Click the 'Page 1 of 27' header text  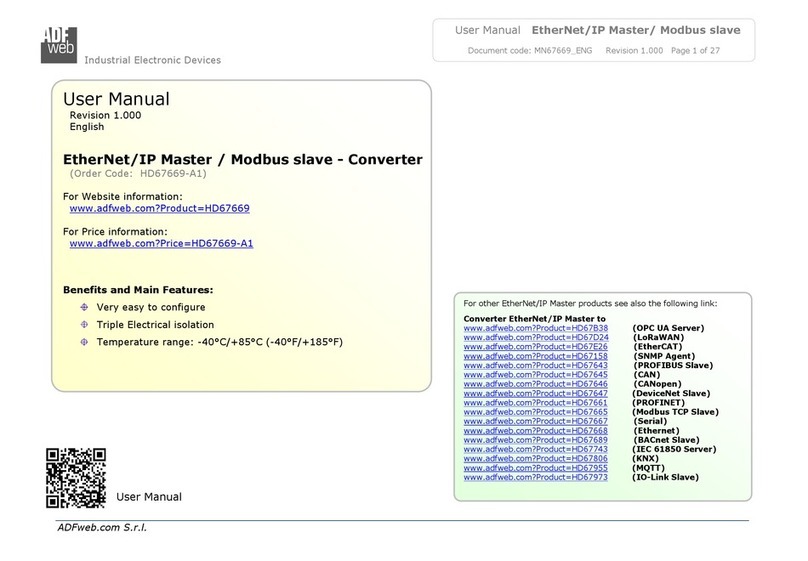[x=695, y=50]
